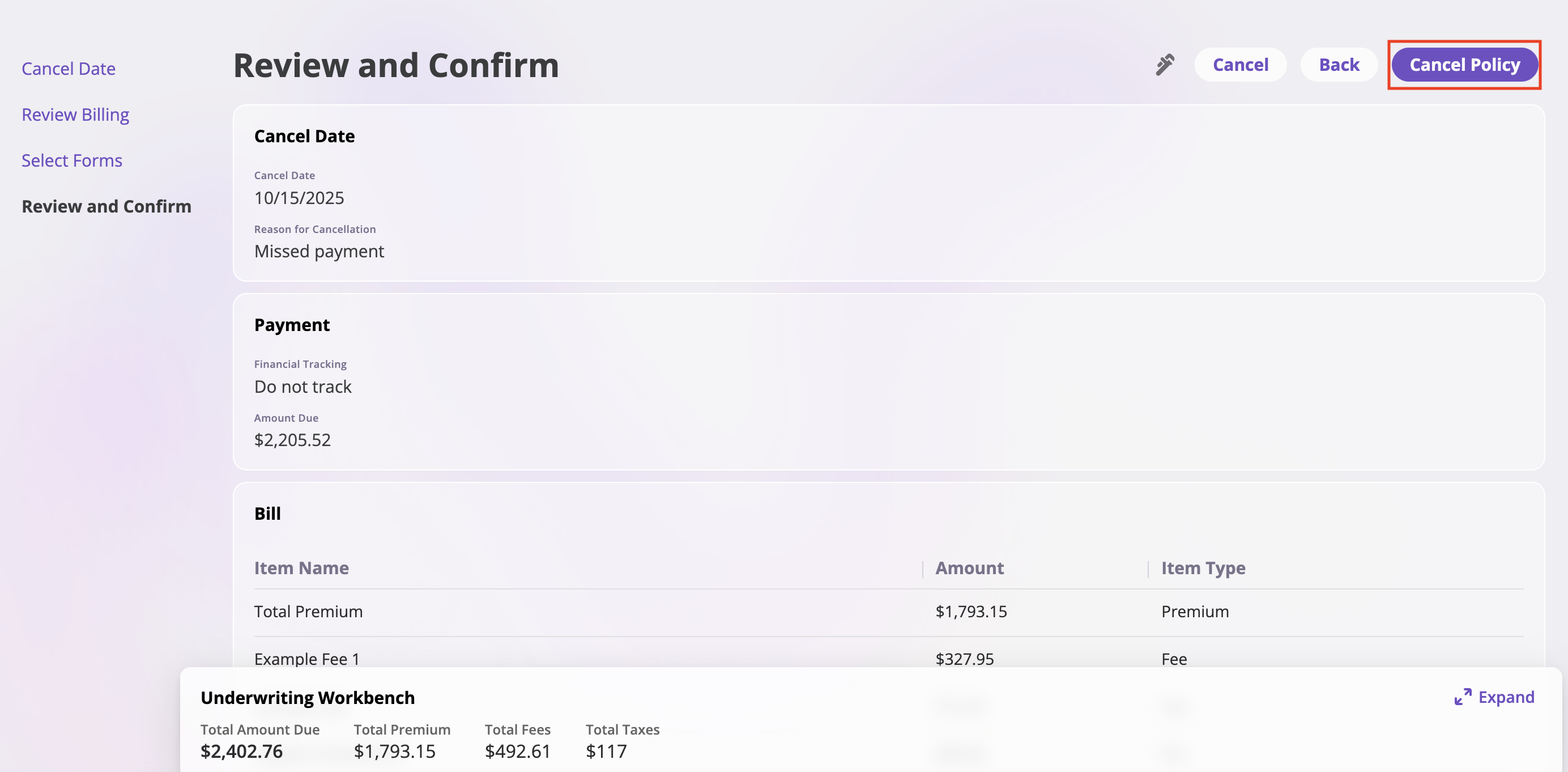Expand the Underwriting Workbench panel
Viewport: 1568px width, 772px height.
pyautogui.click(x=1494, y=697)
